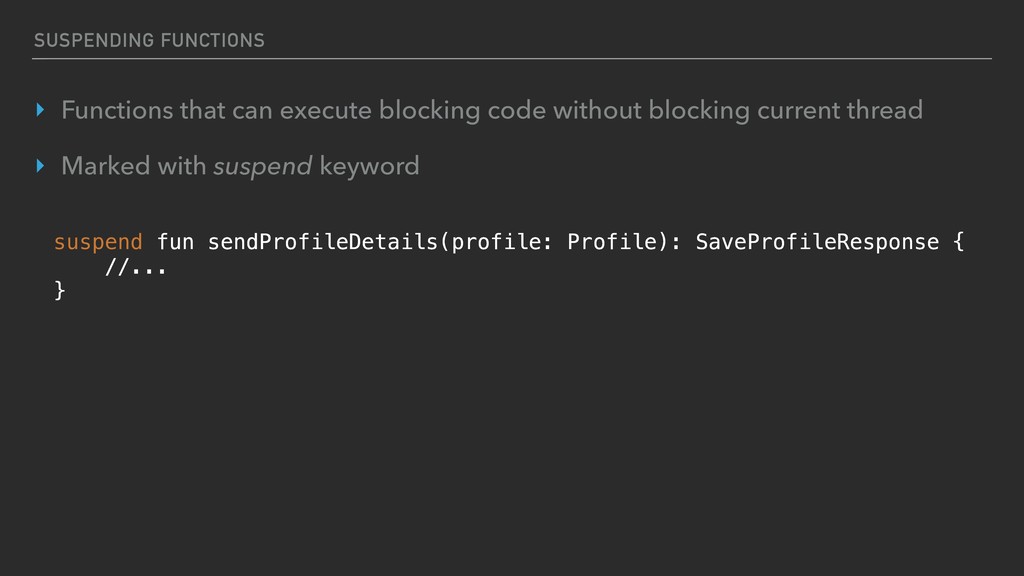Click the word "keyword" in the second bullet

(369, 167)
